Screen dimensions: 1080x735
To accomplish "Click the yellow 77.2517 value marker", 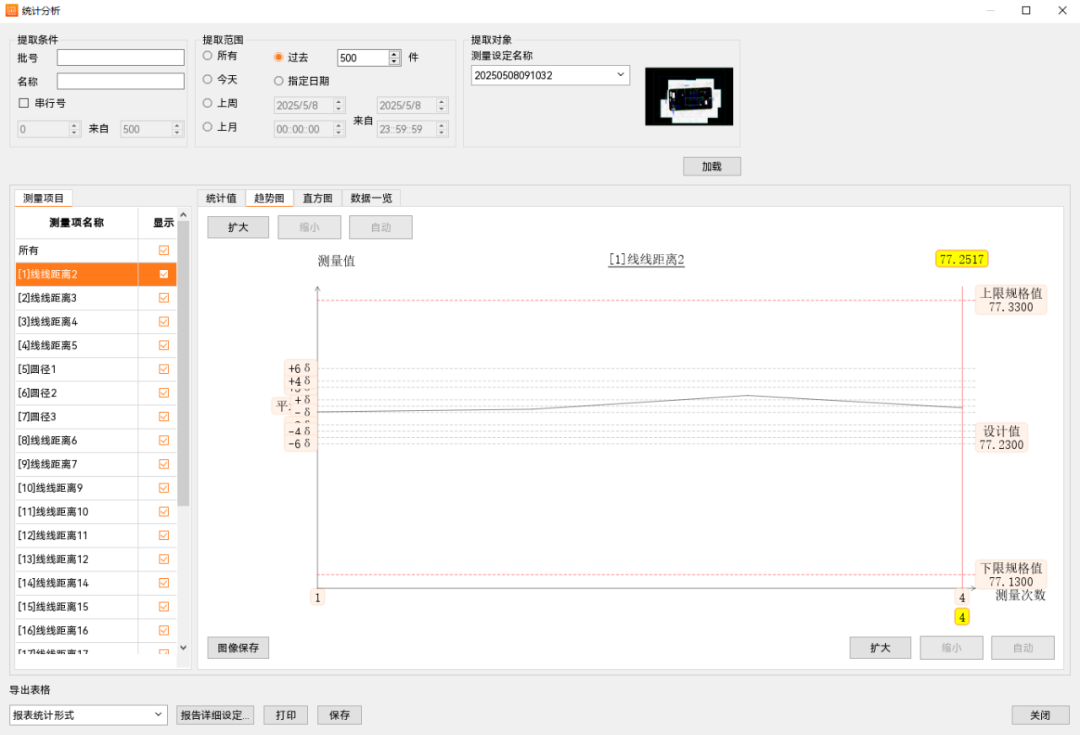I will 961,259.
